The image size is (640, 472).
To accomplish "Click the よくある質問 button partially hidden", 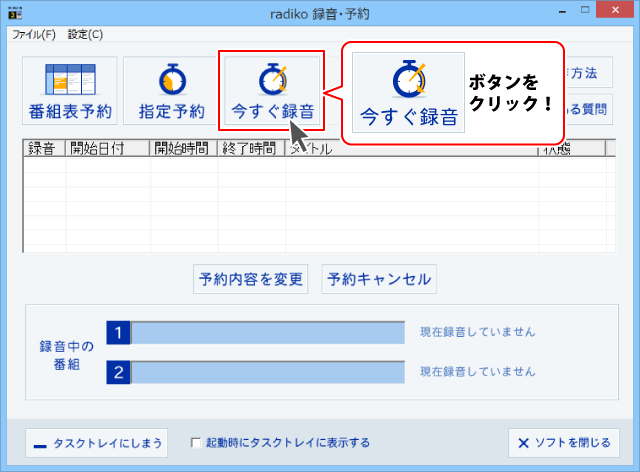I will tap(588, 109).
